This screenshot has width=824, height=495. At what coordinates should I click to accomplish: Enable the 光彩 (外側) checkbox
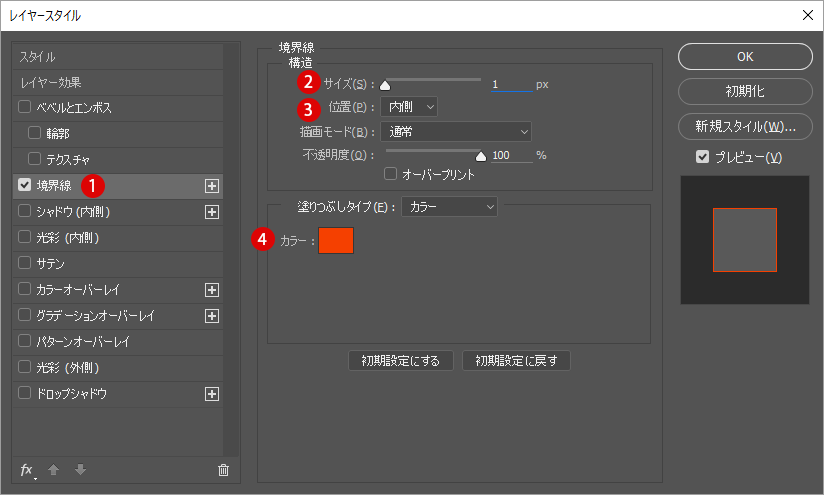[24, 366]
